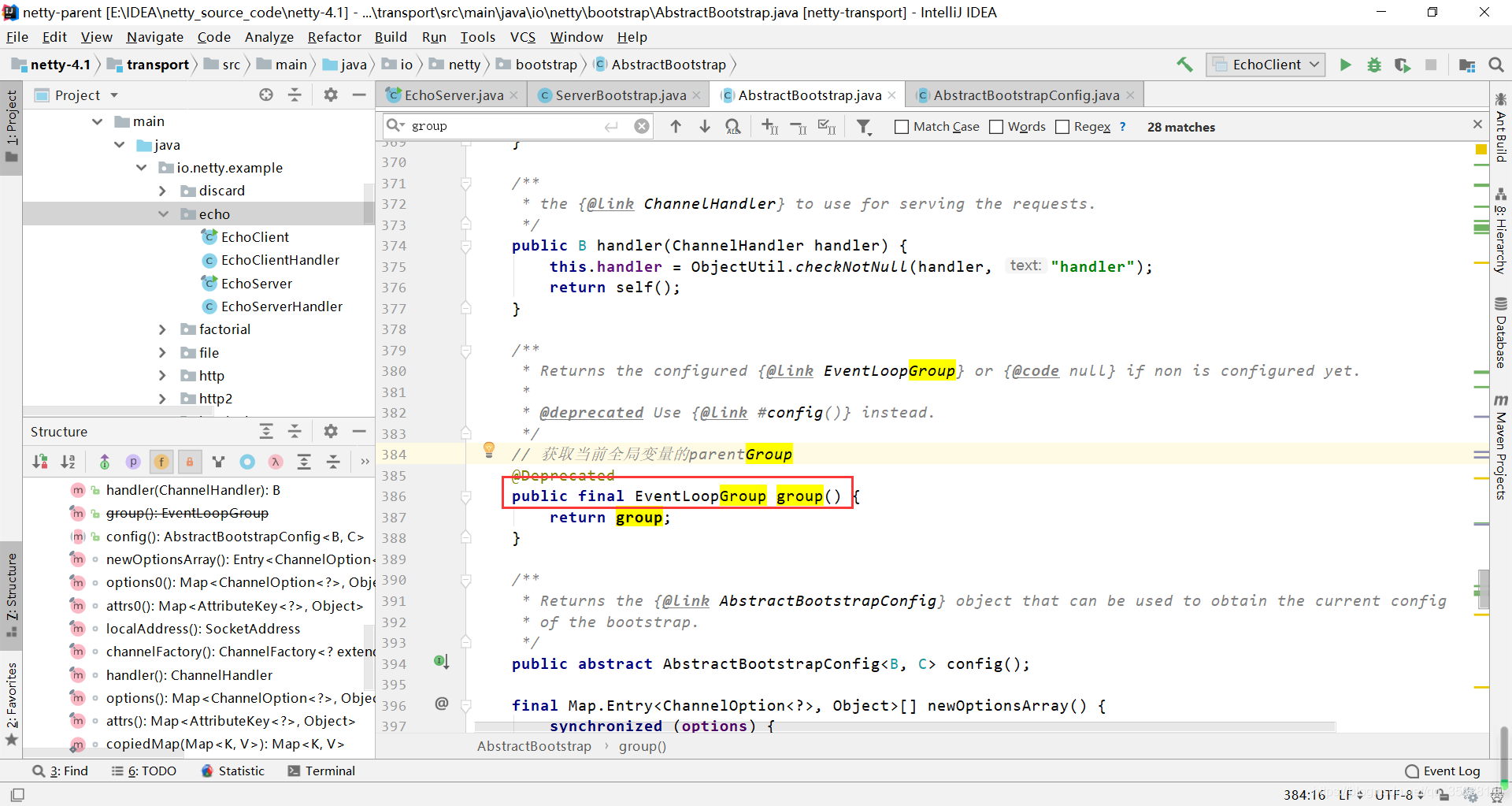This screenshot has height=806, width=1512.
Task: Collapse the echo package
Action: (163, 214)
